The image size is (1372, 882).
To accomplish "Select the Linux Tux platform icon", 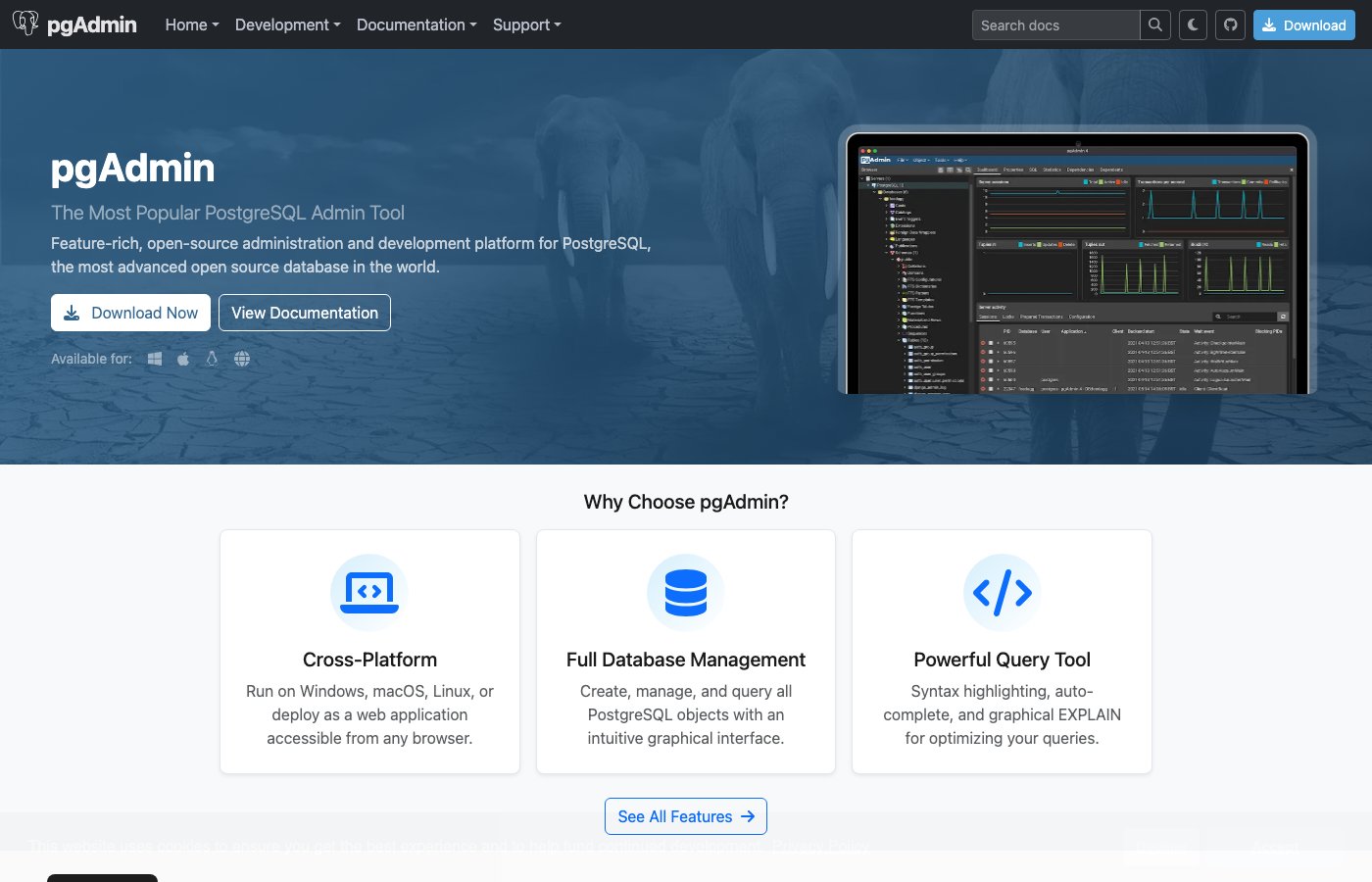I will (212, 359).
